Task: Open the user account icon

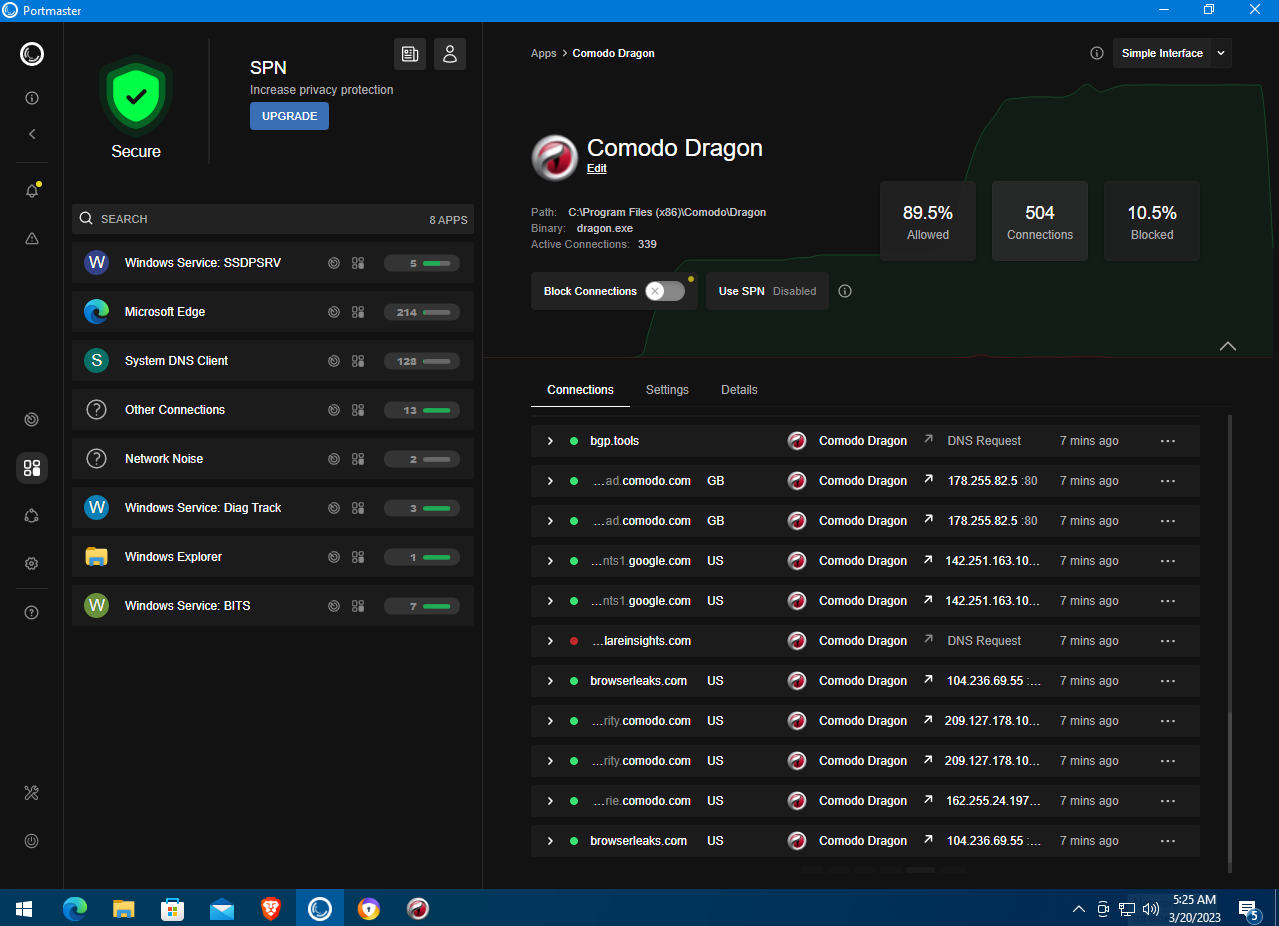Action: pos(450,54)
